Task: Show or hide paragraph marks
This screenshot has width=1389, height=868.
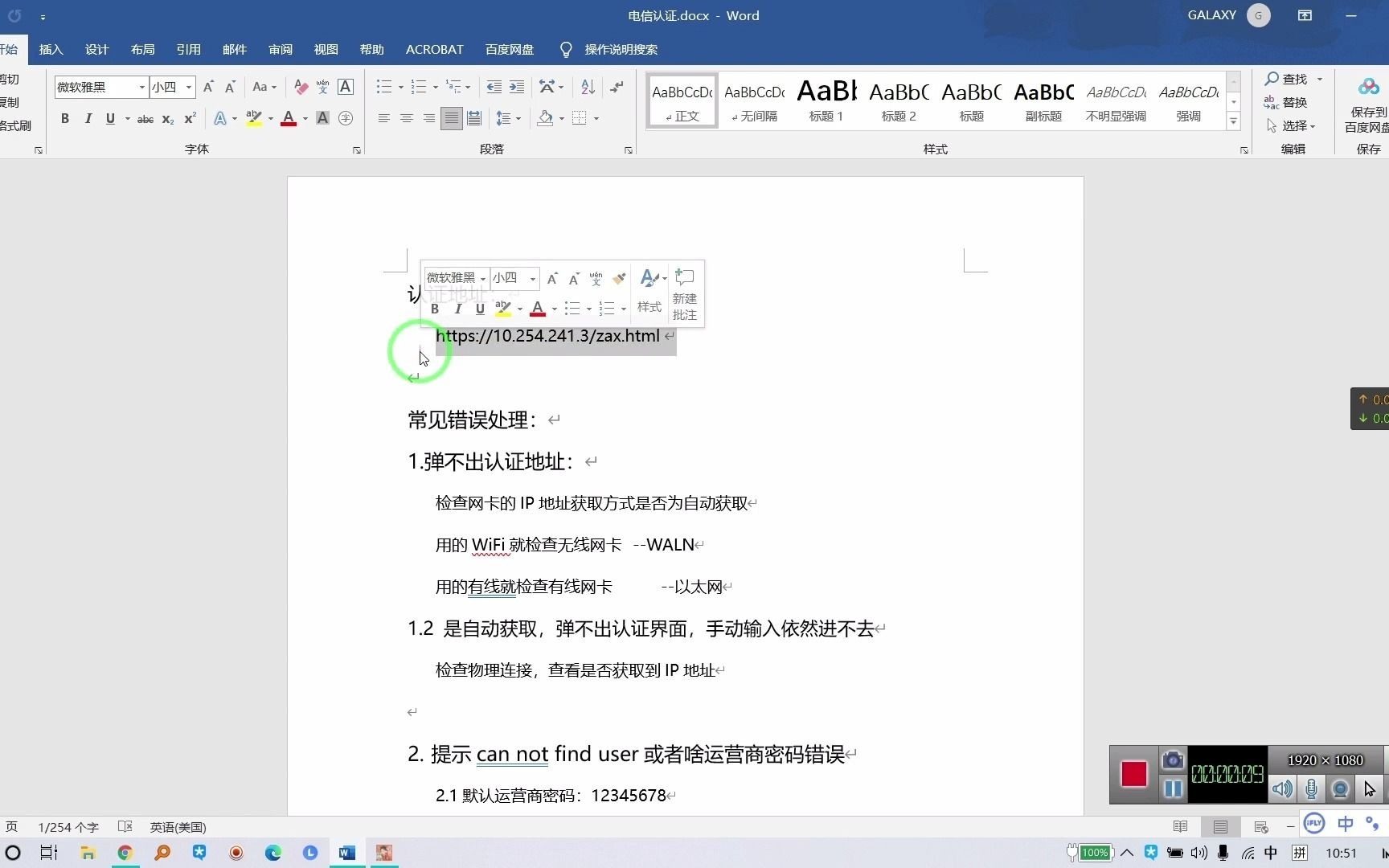Action: point(617,87)
